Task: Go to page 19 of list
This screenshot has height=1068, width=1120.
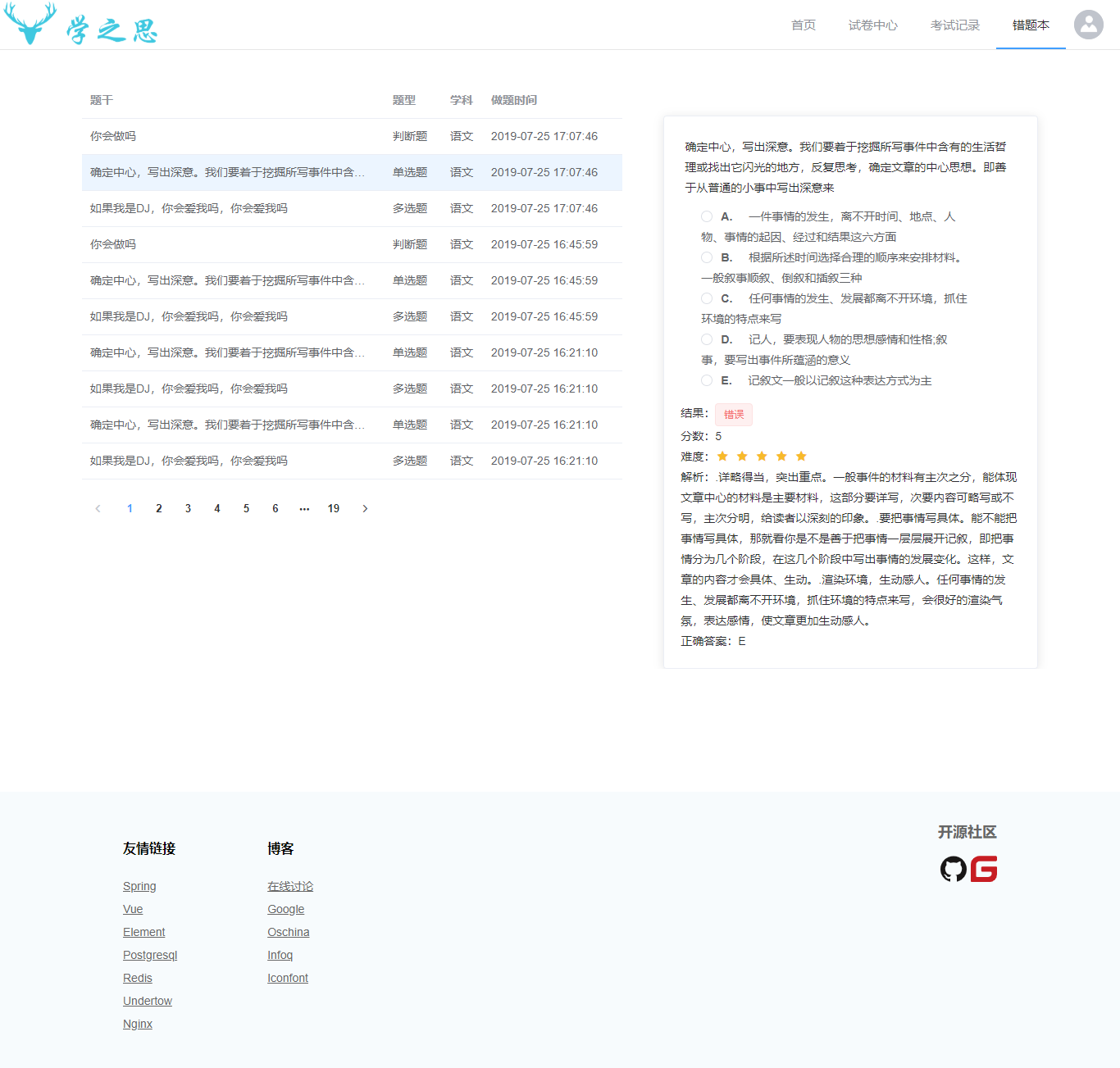Action: click(x=334, y=509)
